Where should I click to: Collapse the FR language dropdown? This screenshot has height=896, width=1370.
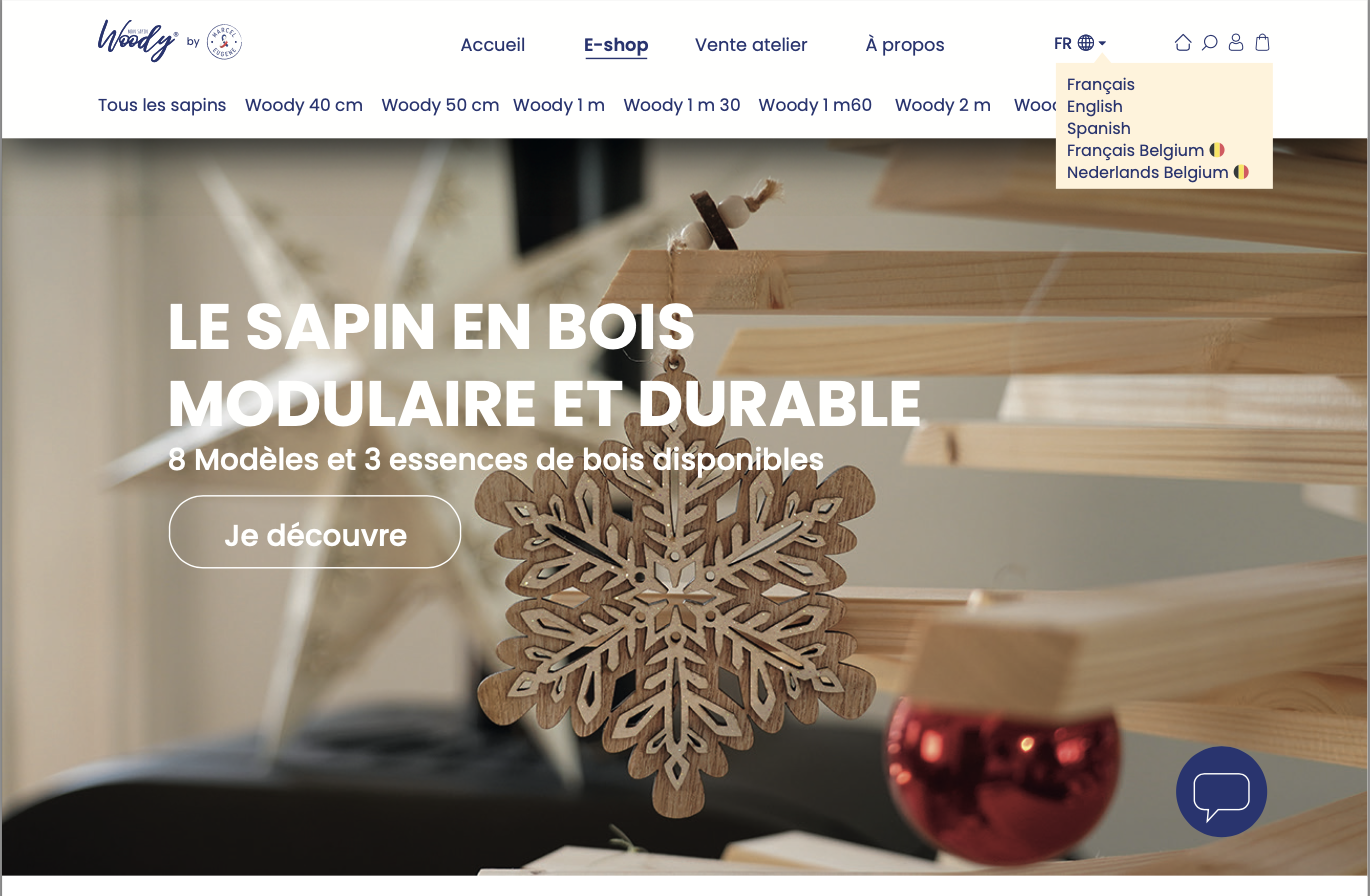tap(1080, 43)
